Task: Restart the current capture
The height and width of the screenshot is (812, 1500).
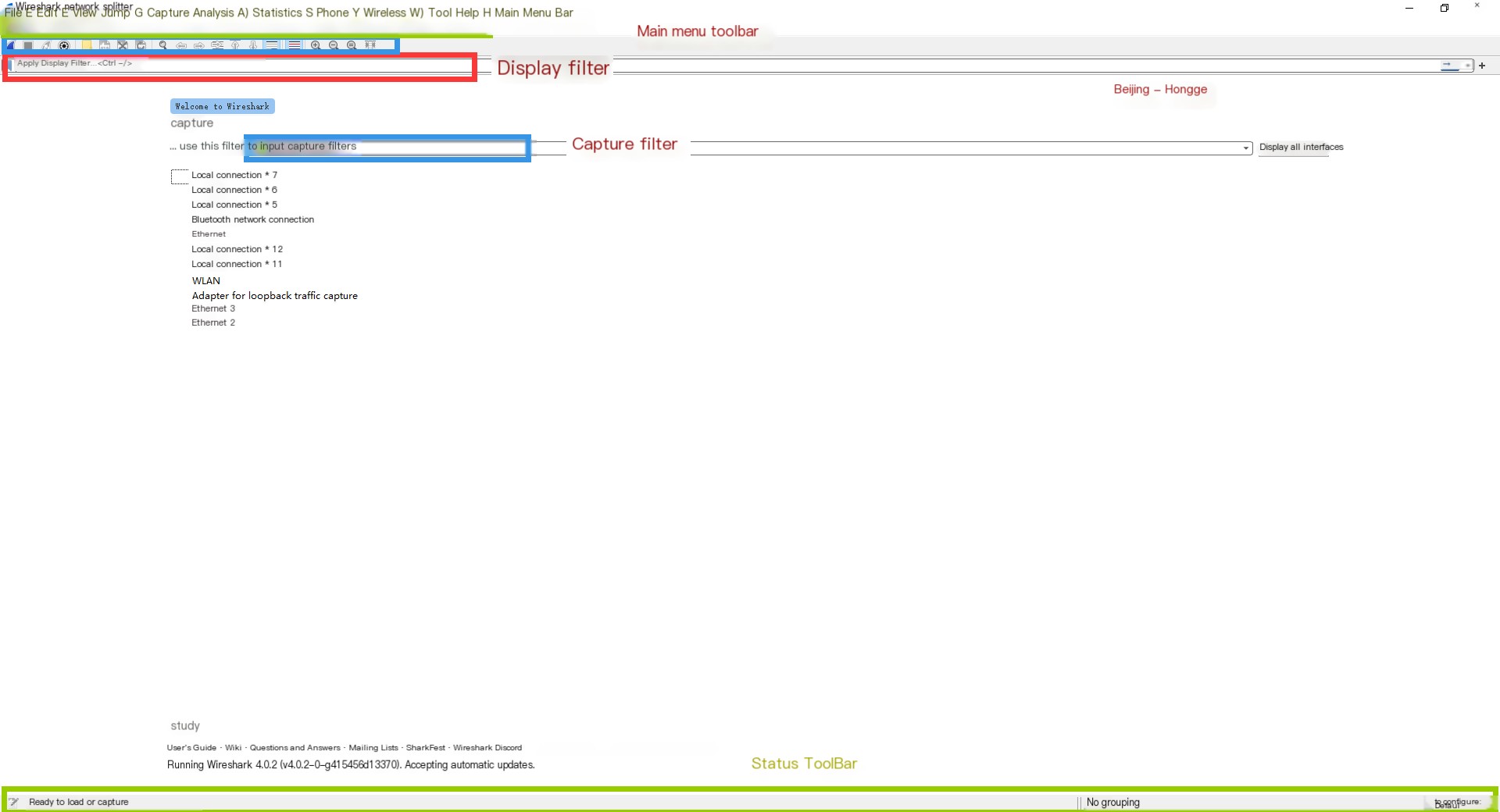Action: tap(46, 45)
